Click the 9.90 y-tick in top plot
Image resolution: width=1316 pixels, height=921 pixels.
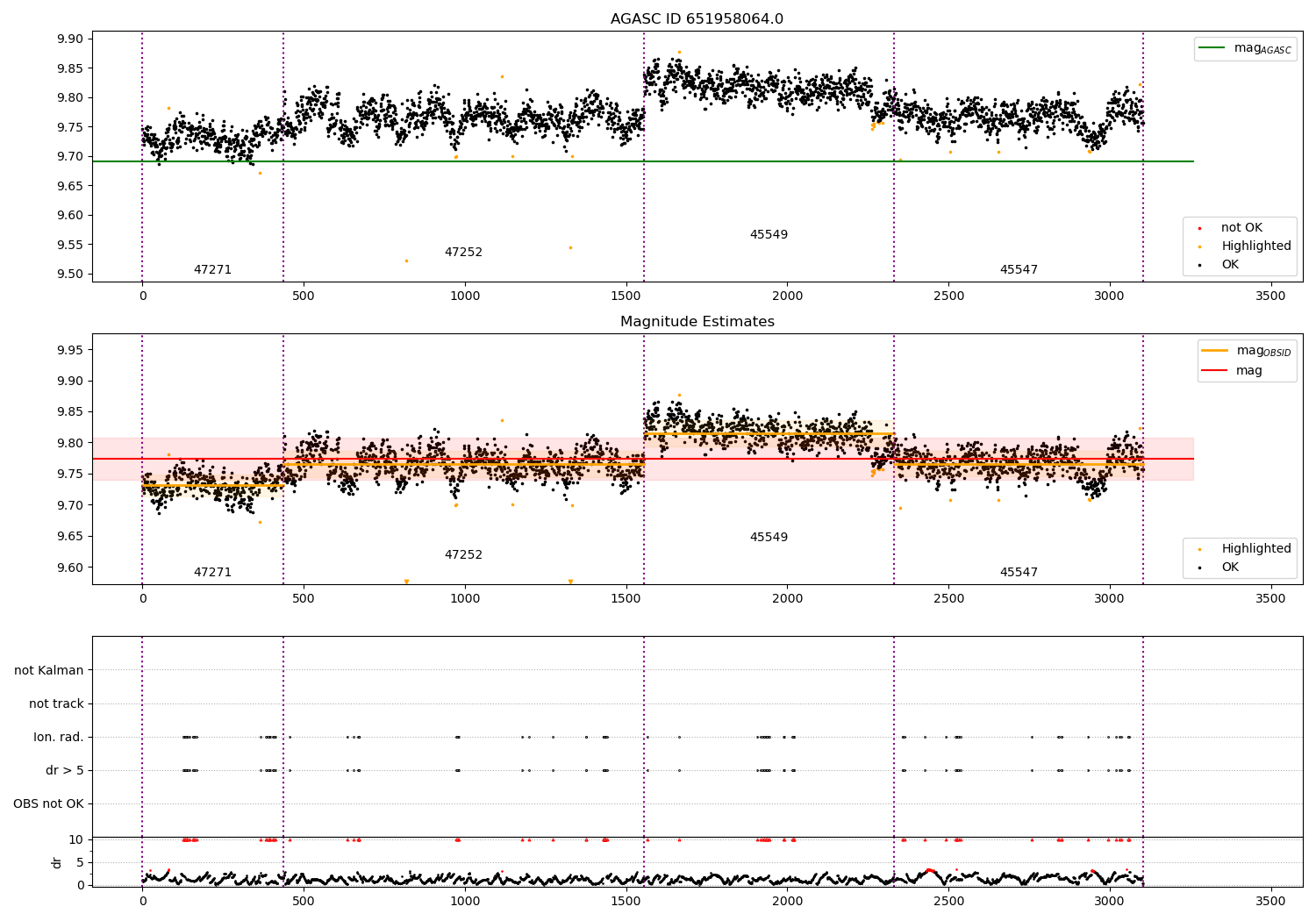pyautogui.click(x=70, y=39)
